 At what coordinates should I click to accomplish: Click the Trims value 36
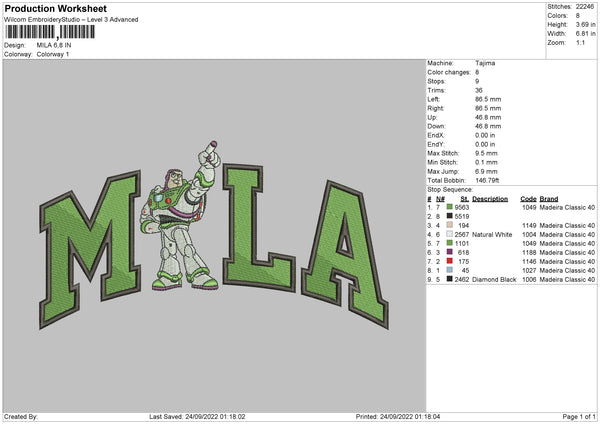click(479, 90)
